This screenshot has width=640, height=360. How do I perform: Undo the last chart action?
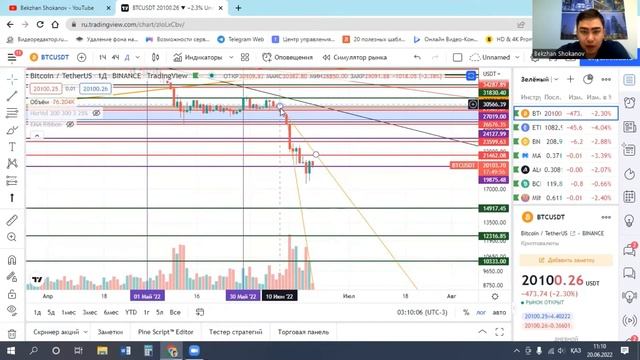(x=417, y=58)
